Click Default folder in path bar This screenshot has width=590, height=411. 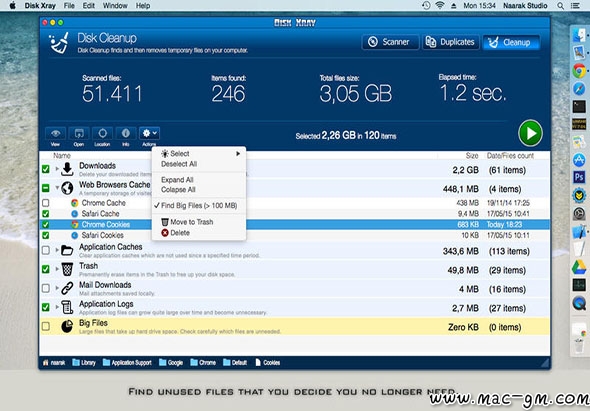(235, 362)
